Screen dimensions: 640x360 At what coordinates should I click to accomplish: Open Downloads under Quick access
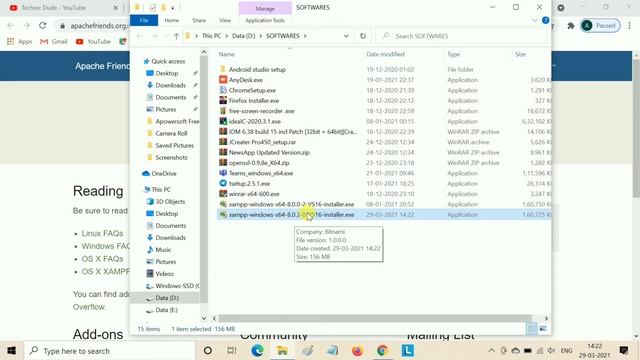click(170, 85)
